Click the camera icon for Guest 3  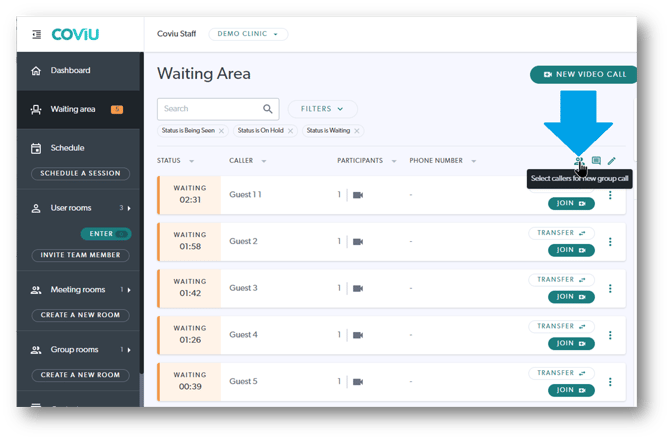coord(358,288)
